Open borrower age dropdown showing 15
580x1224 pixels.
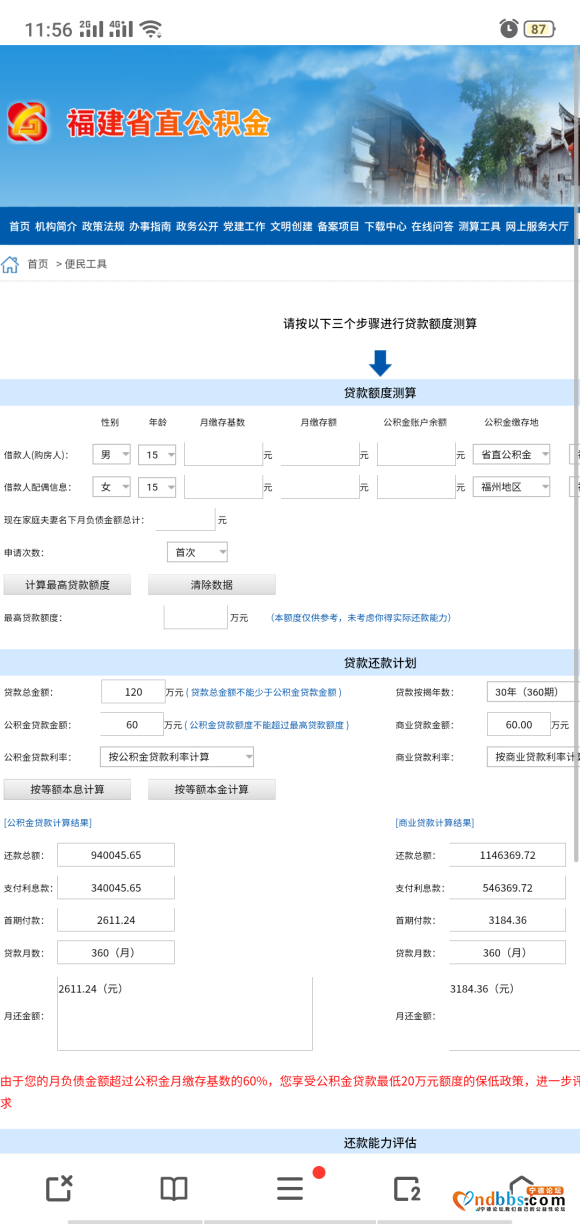tap(157, 455)
